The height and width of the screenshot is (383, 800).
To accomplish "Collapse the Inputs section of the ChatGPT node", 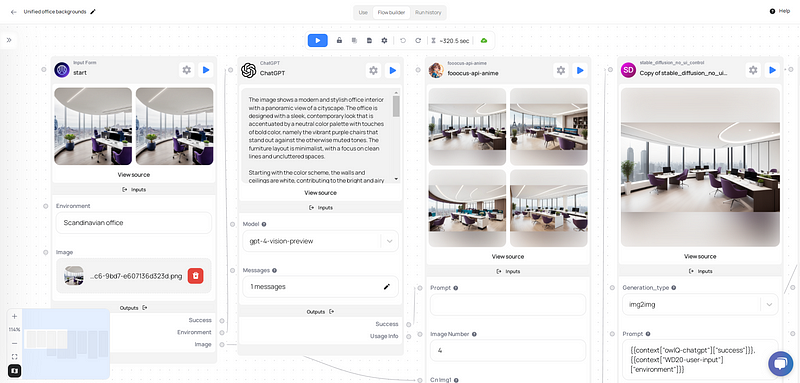I will (x=320, y=208).
